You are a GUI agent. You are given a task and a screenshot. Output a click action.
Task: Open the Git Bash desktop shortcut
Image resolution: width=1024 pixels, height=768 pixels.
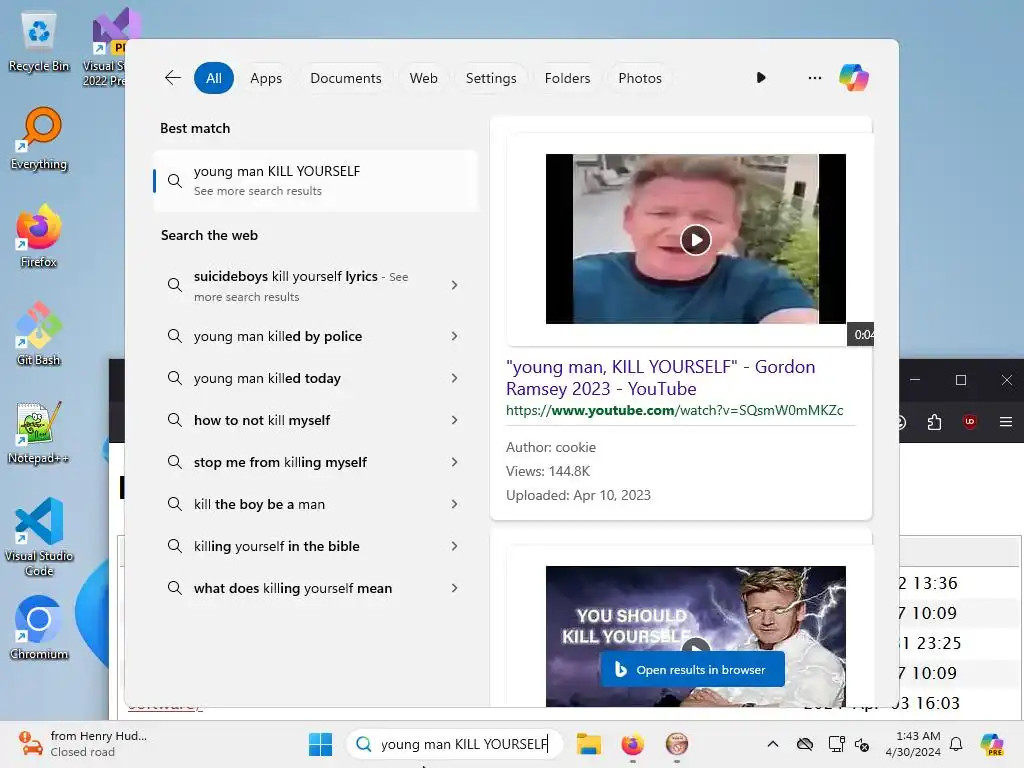(39, 334)
